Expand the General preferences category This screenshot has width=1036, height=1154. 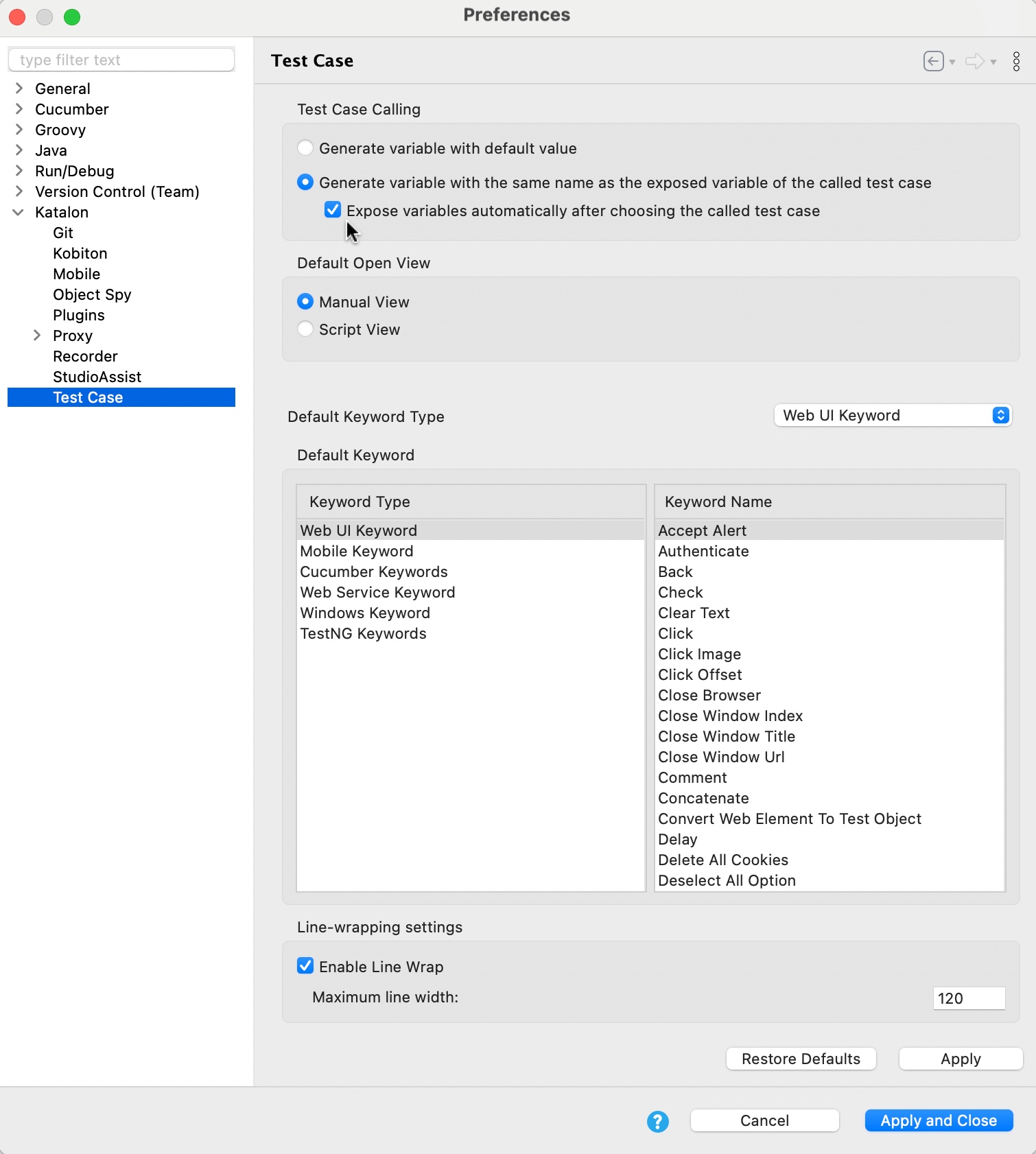coord(19,89)
